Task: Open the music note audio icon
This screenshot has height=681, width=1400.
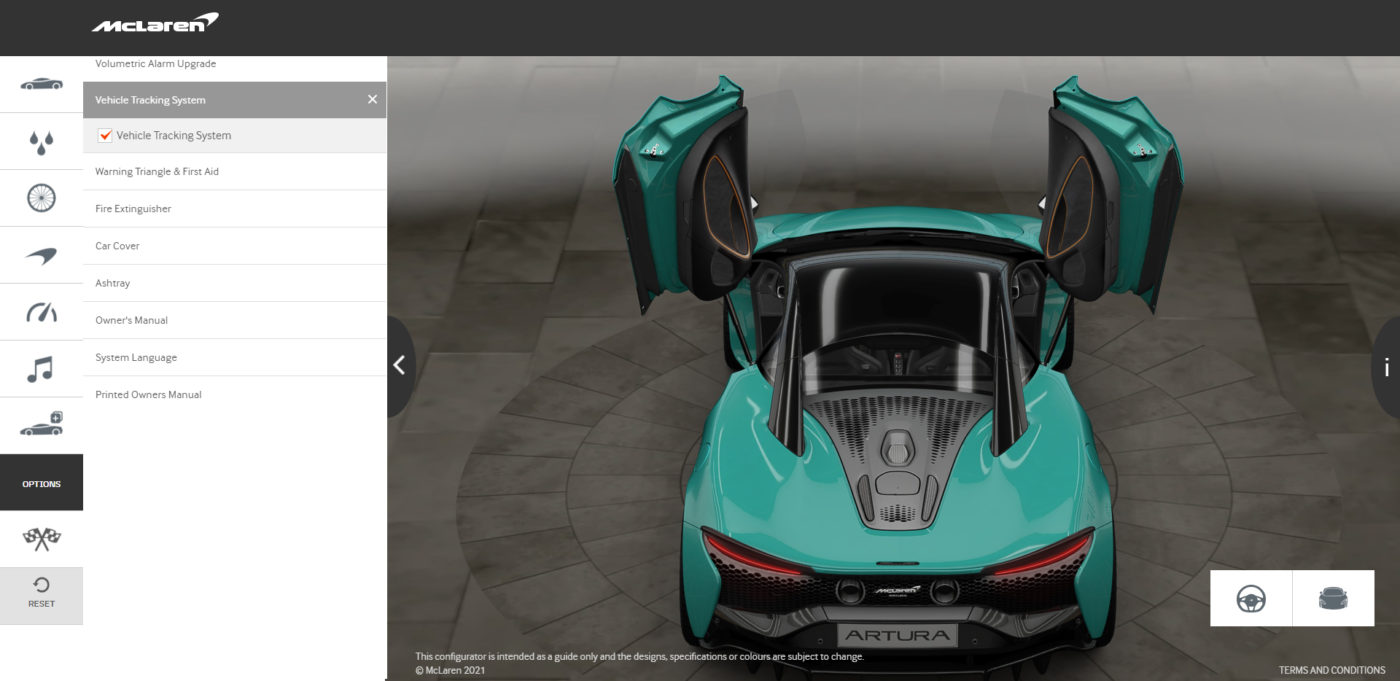Action: (x=41, y=369)
